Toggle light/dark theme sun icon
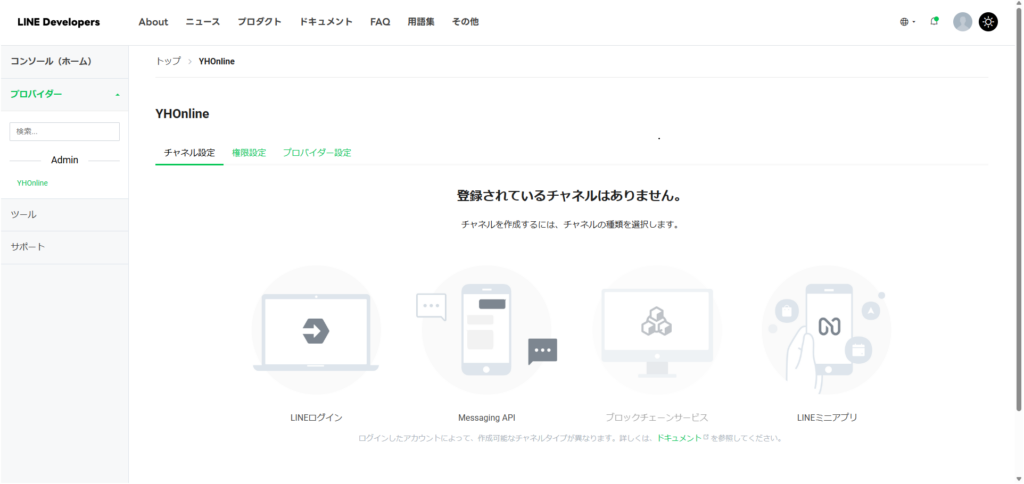 pos(988,22)
